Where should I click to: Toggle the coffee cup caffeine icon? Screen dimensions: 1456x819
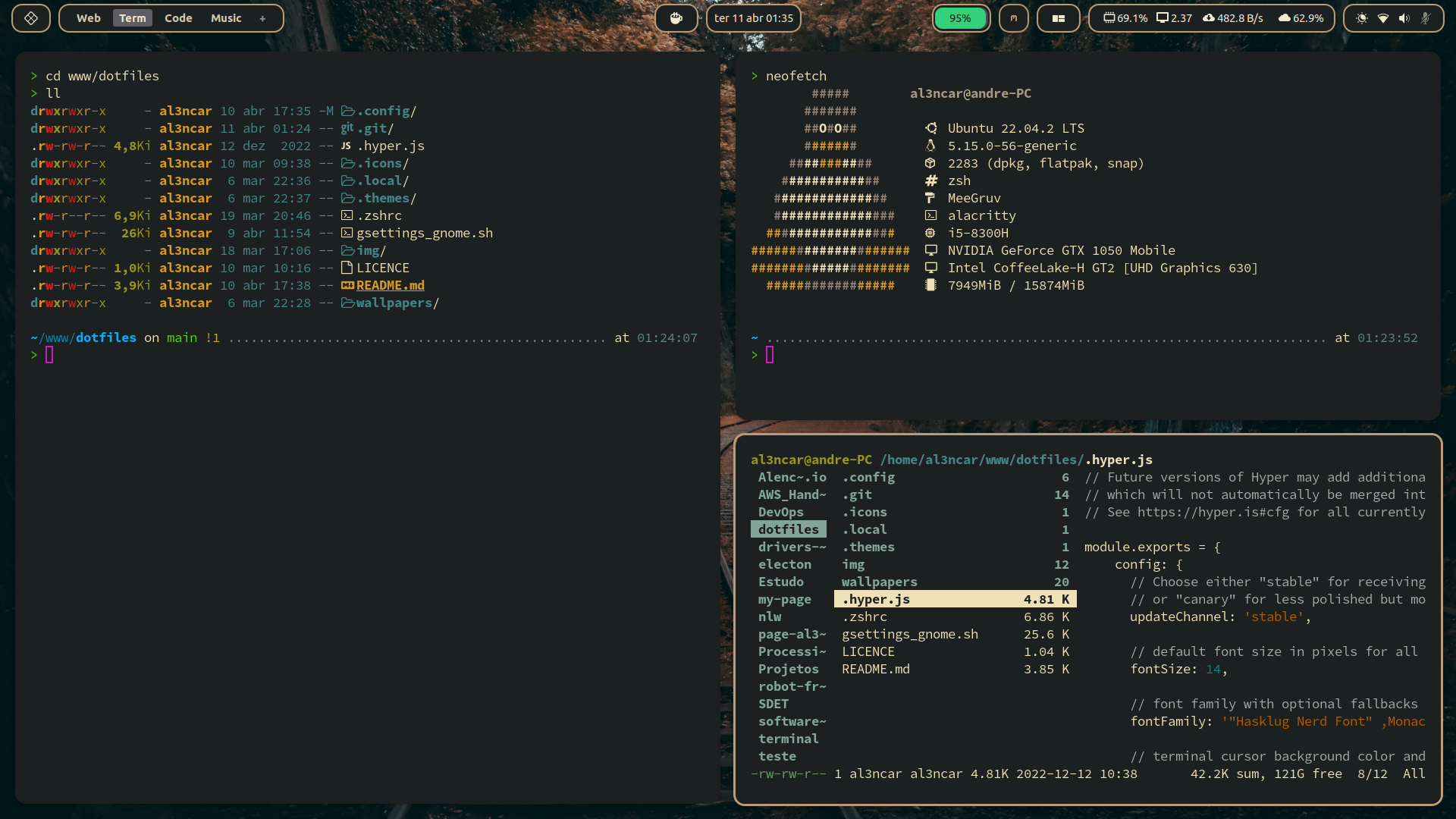coord(676,18)
